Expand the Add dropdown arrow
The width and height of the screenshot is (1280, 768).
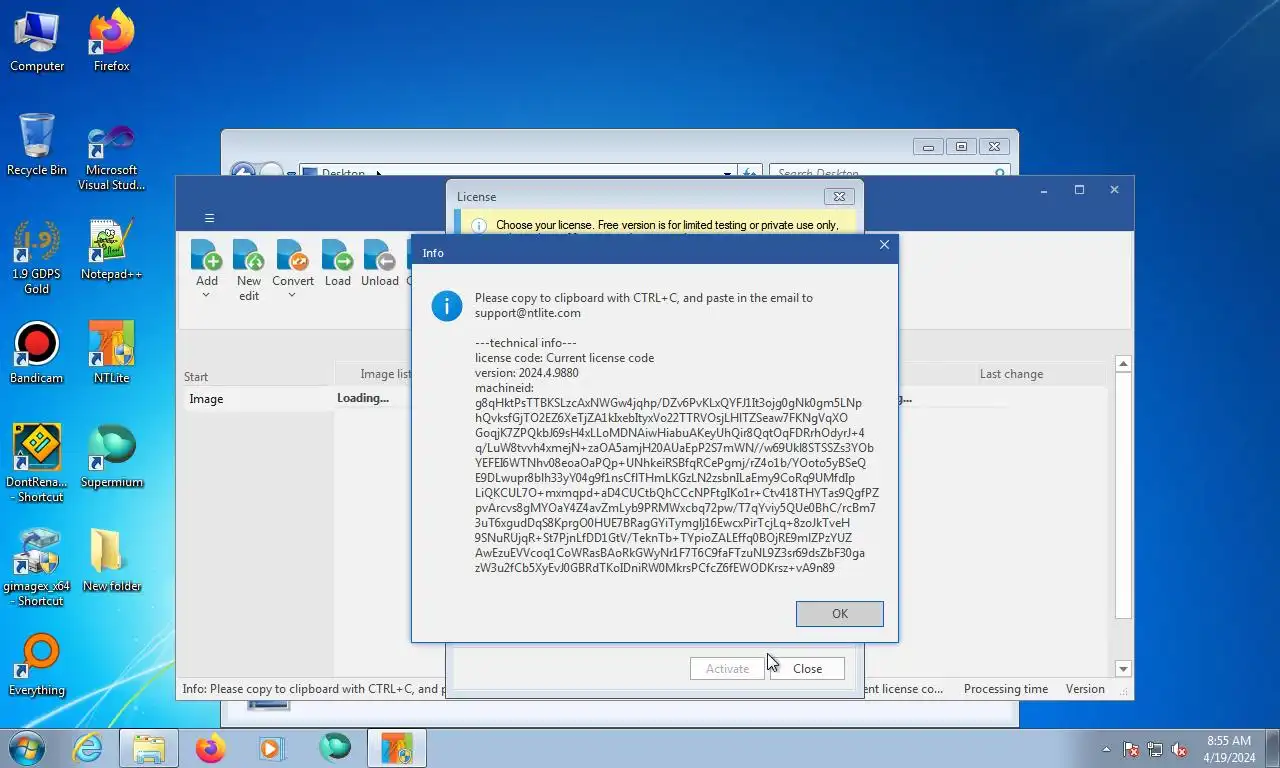pos(207,296)
